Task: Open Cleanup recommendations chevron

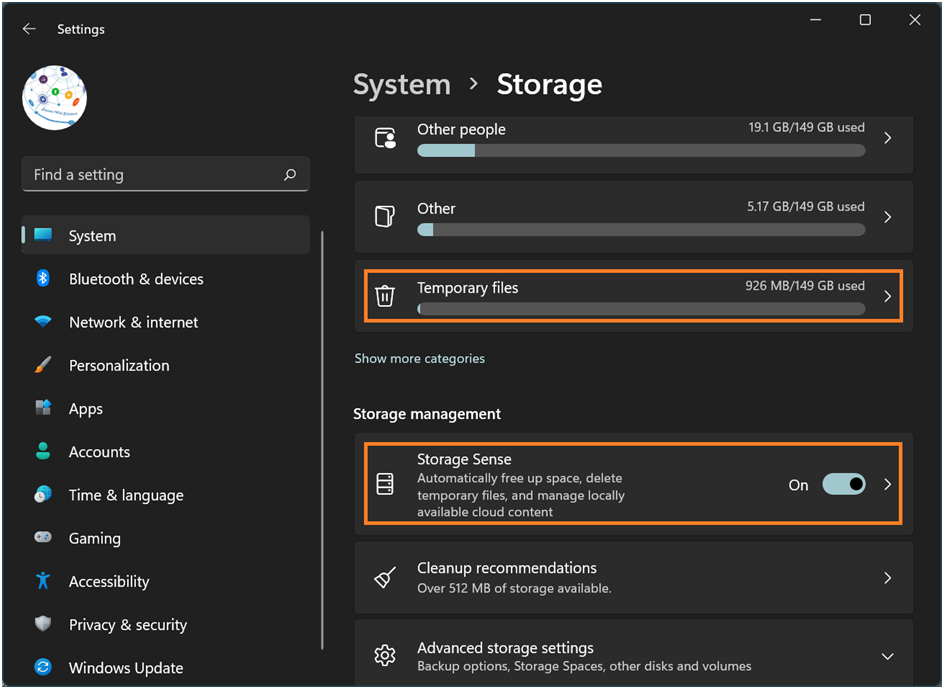Action: point(887,578)
